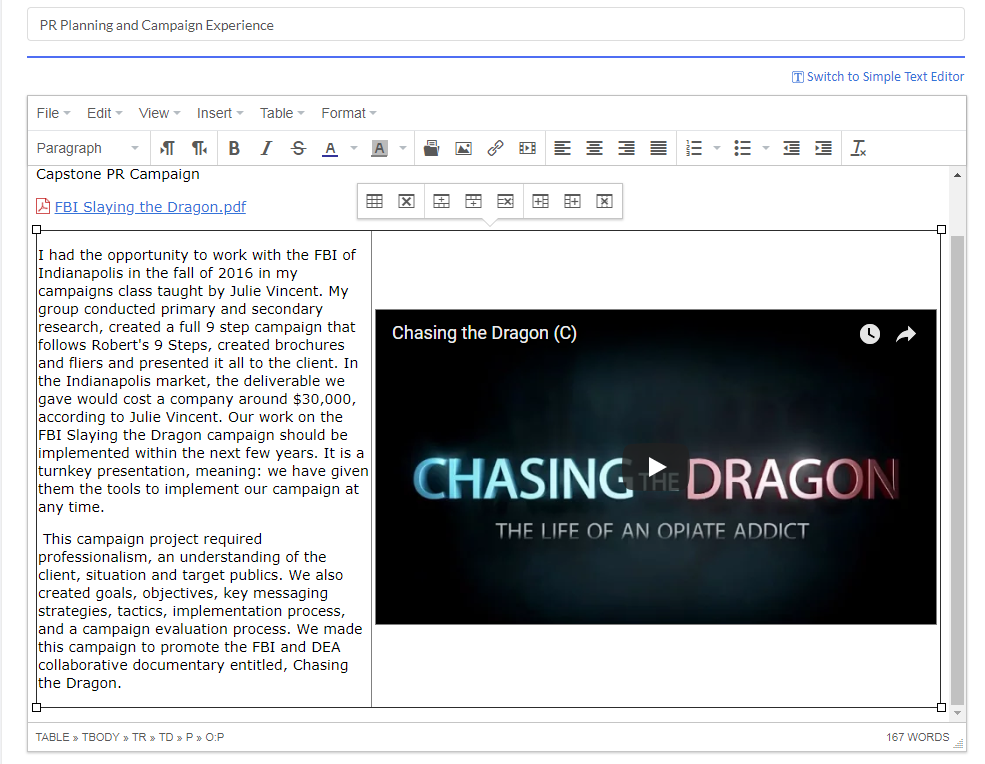
Task: Decrease paragraph indent
Action: (791, 148)
